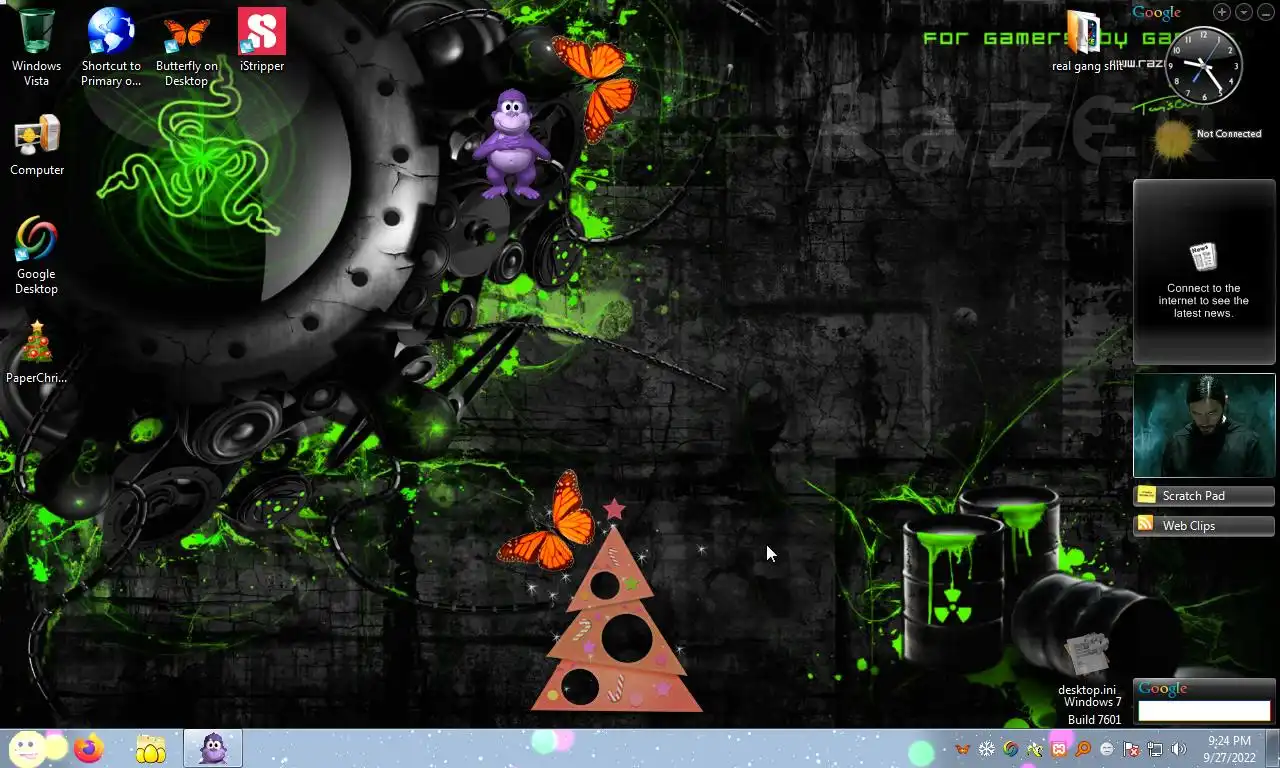Viewport: 1280px width, 768px height.
Task: Click the sidebar add gadget plus button
Action: click(1222, 12)
